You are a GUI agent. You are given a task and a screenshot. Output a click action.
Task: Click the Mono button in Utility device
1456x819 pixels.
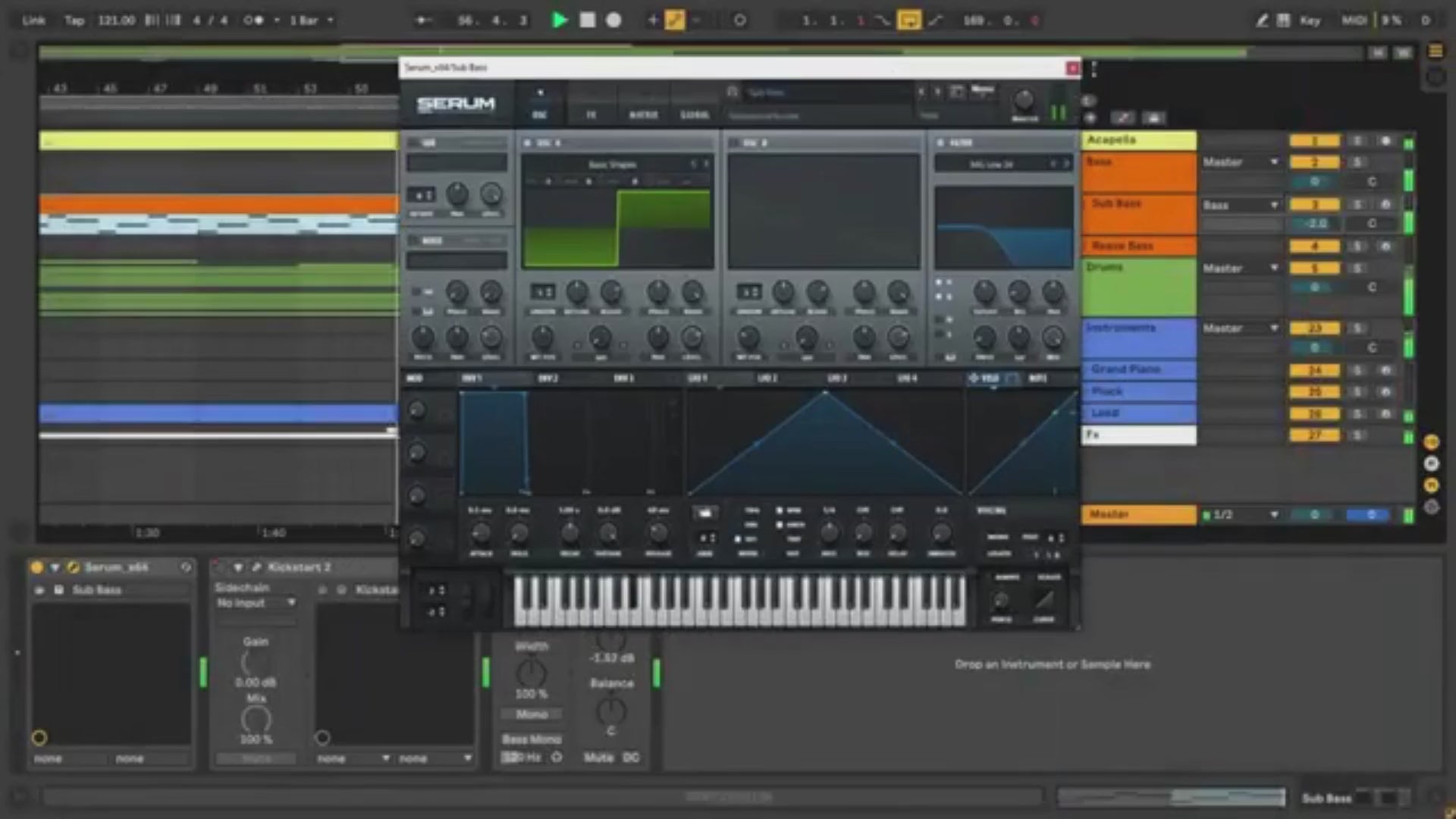click(532, 714)
